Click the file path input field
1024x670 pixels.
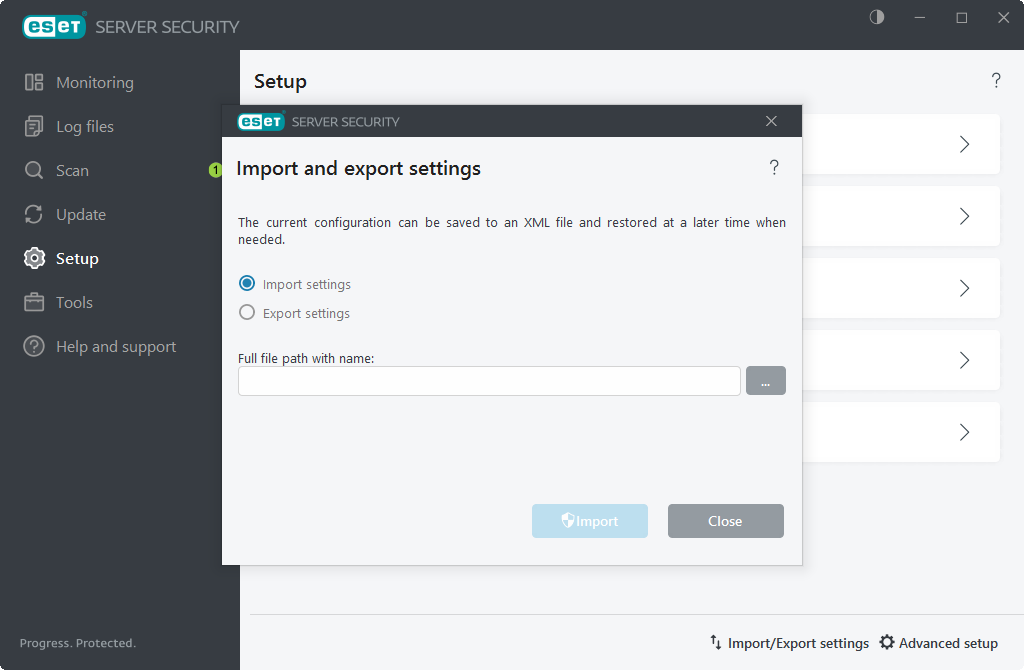coord(489,381)
